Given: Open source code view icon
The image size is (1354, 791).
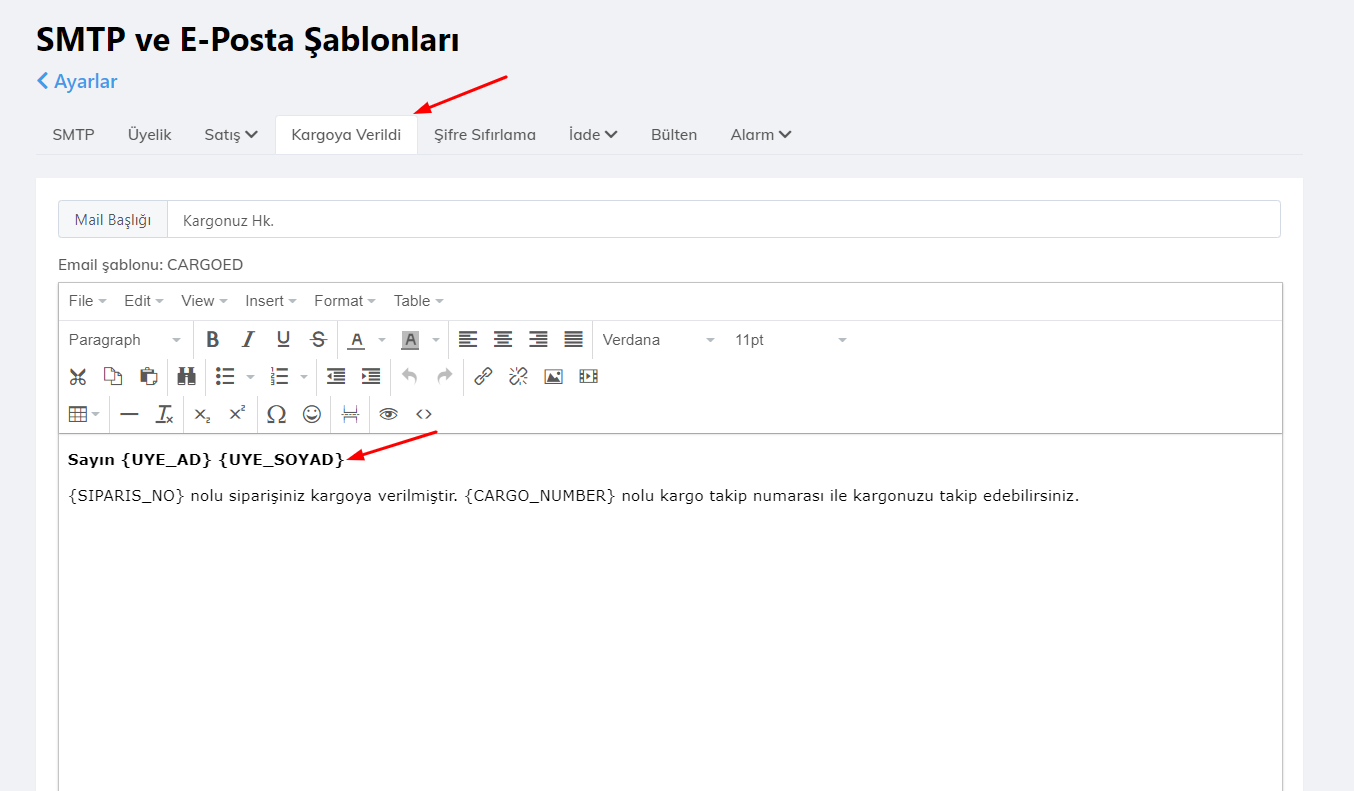Looking at the screenshot, I should pyautogui.click(x=424, y=414).
